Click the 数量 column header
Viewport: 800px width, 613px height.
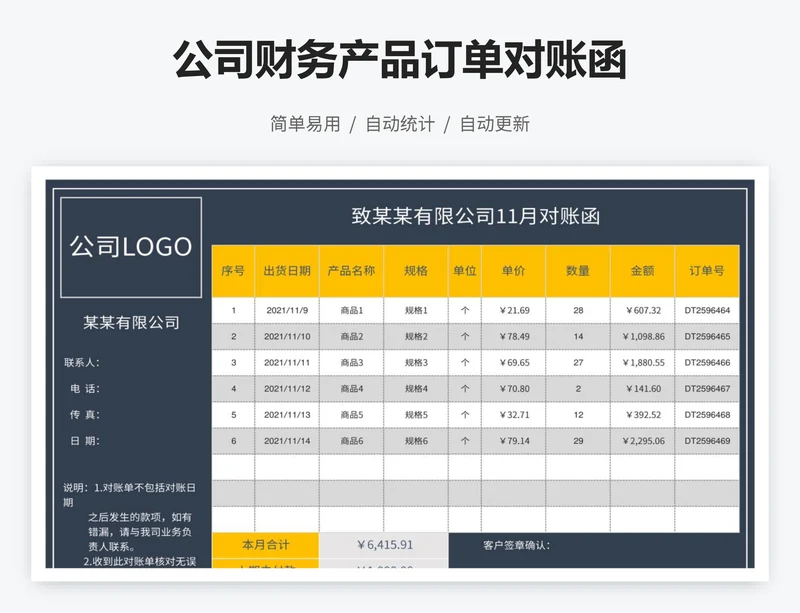[x=578, y=271]
